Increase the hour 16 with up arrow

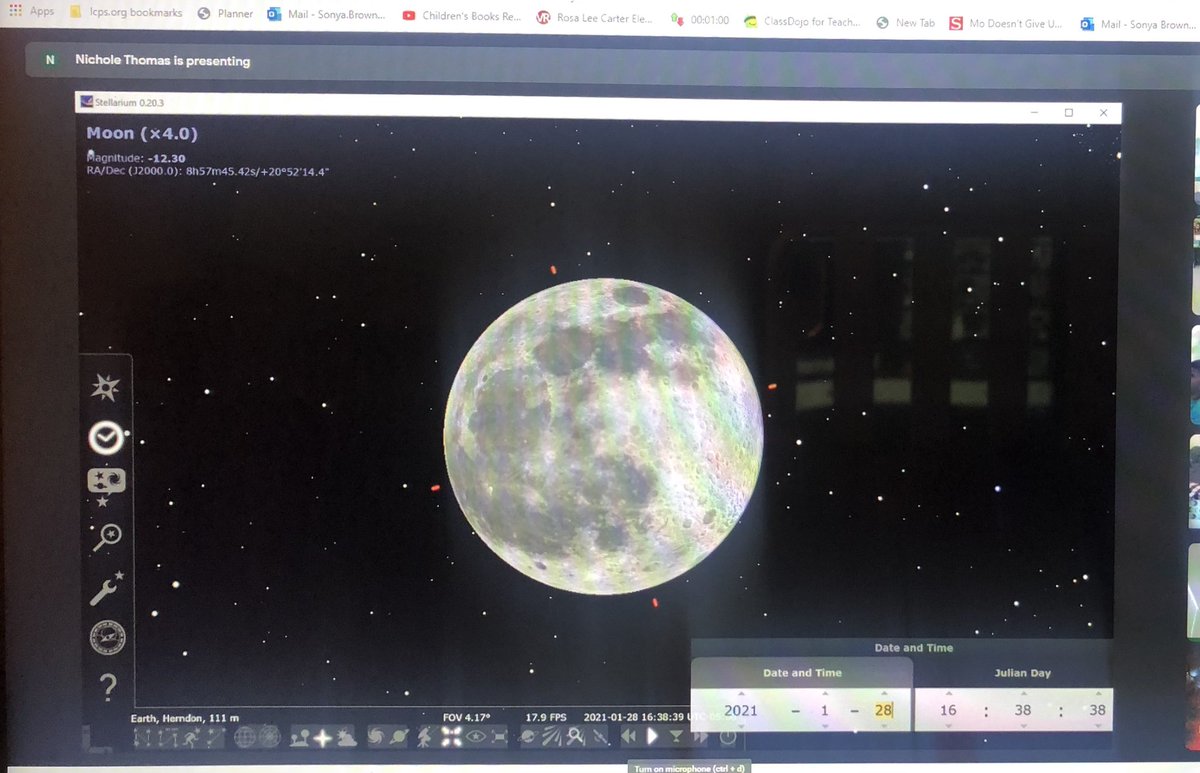point(948,693)
